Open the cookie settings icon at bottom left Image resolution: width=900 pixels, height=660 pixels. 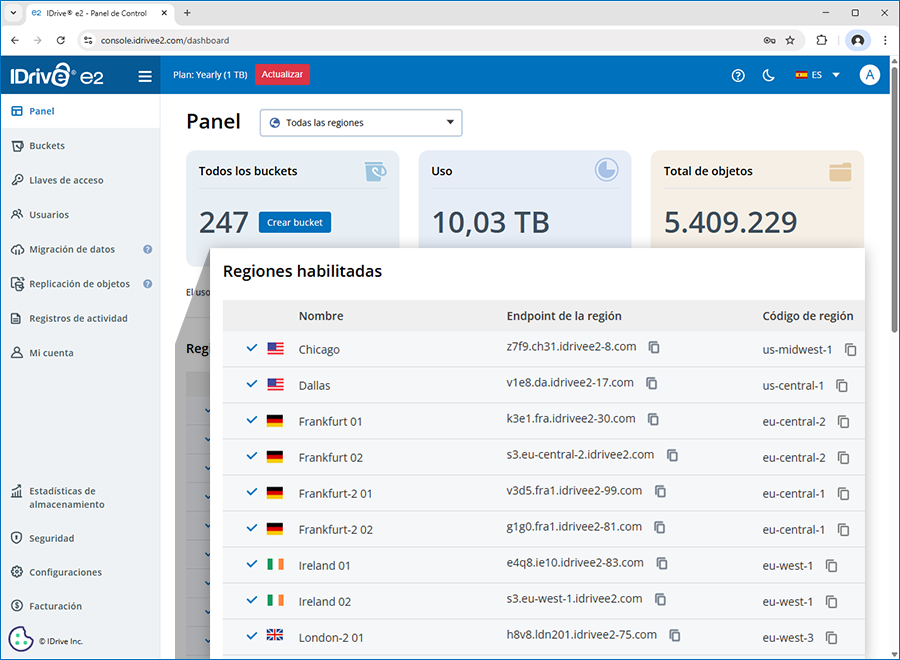point(20,639)
